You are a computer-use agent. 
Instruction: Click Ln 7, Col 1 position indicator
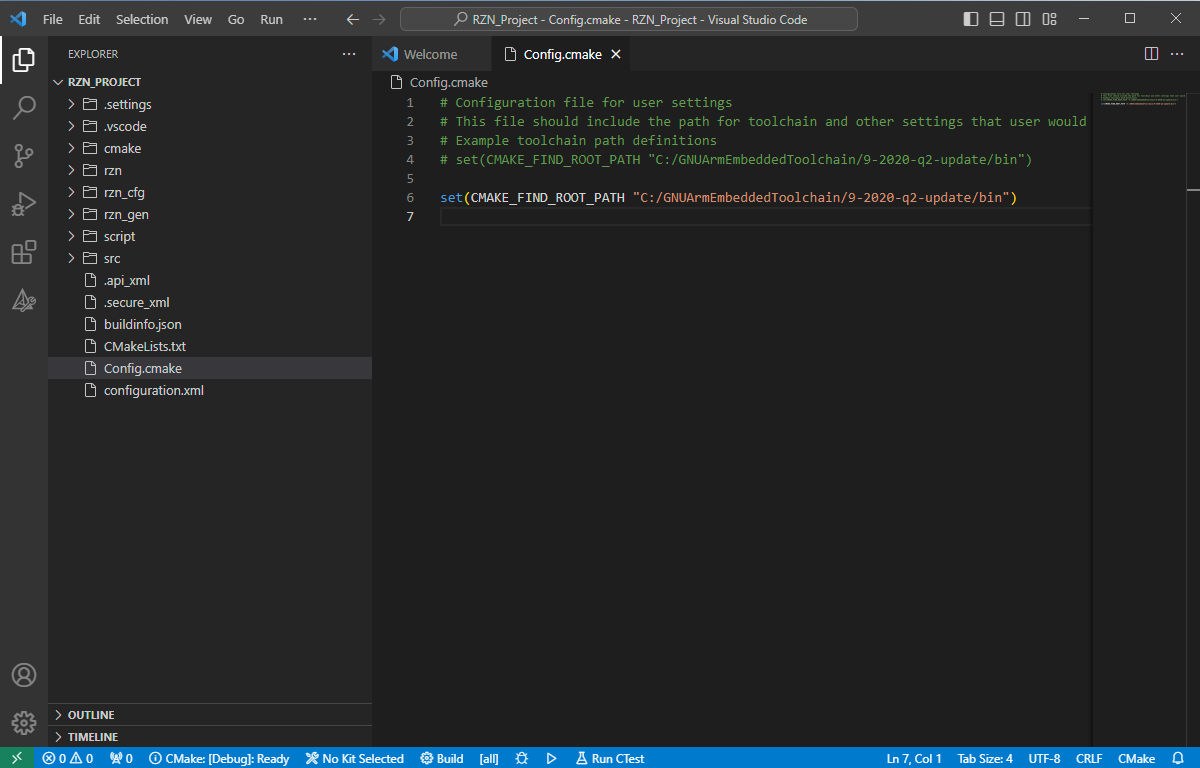click(x=916, y=758)
